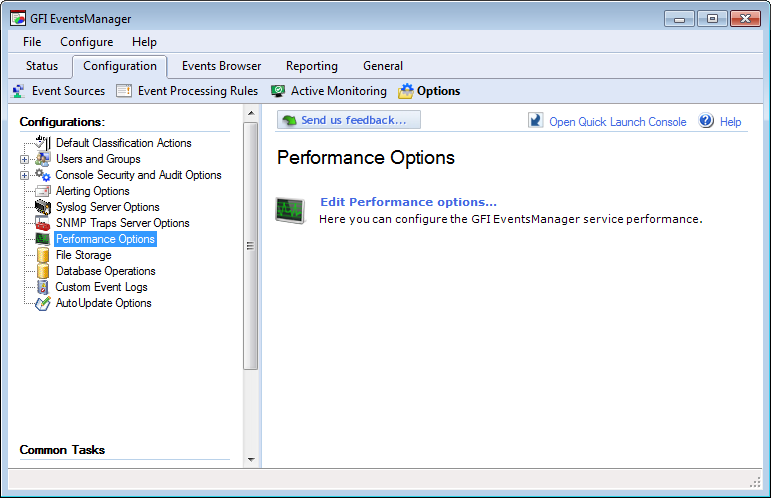Click the Syslog Server Options icon
Image resolution: width=771 pixels, height=498 pixels.
tap(43, 207)
